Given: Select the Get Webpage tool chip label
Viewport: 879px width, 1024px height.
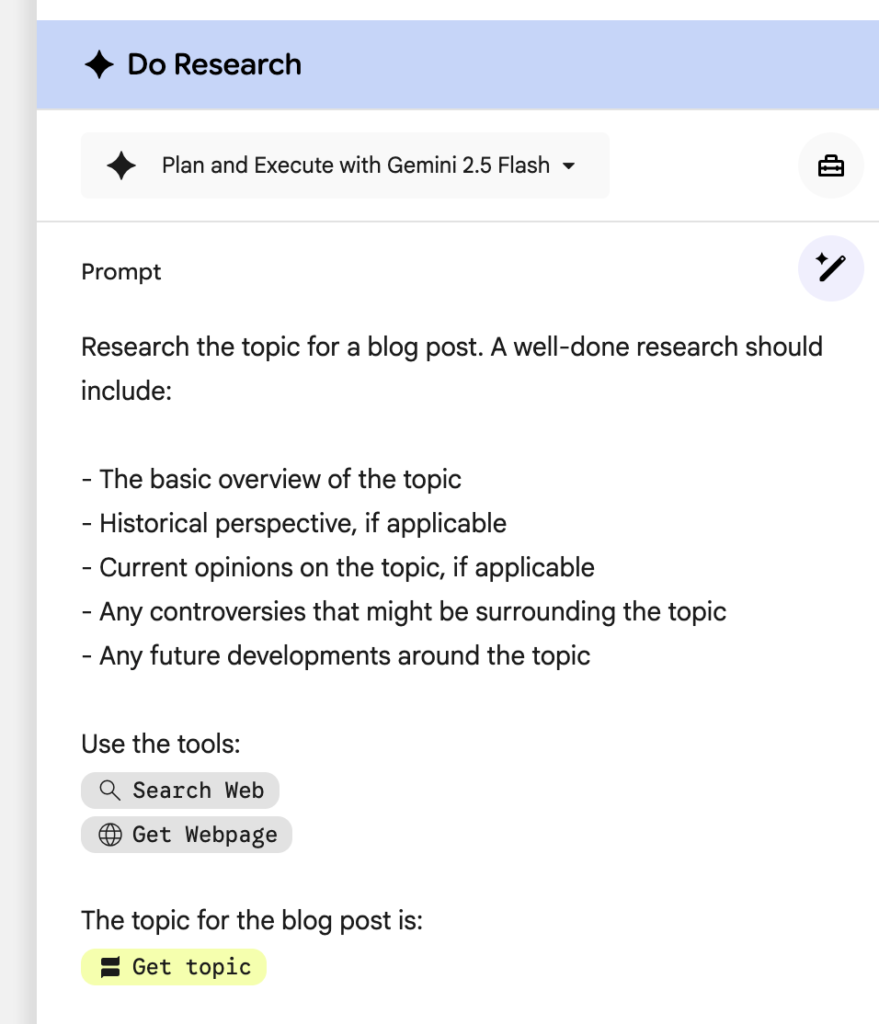Looking at the screenshot, I should click(x=204, y=834).
